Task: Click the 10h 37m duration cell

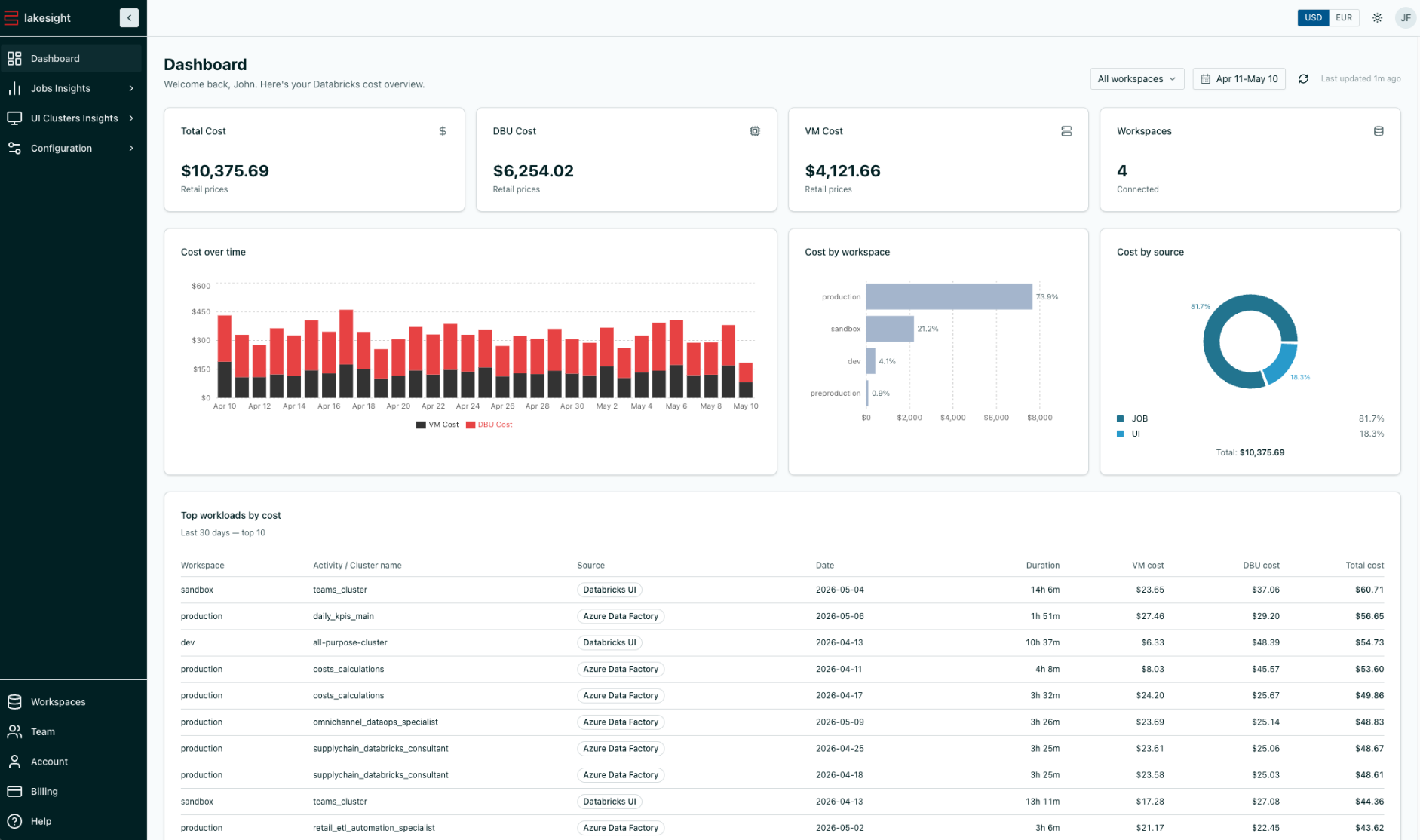Action: [1042, 642]
